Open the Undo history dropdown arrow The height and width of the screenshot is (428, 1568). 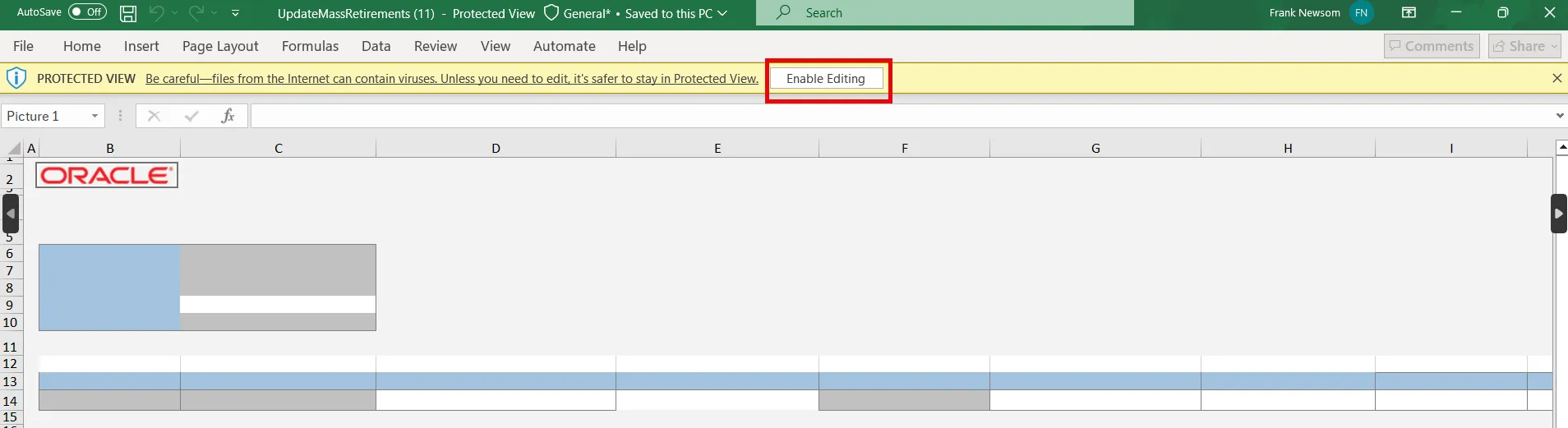(x=175, y=13)
